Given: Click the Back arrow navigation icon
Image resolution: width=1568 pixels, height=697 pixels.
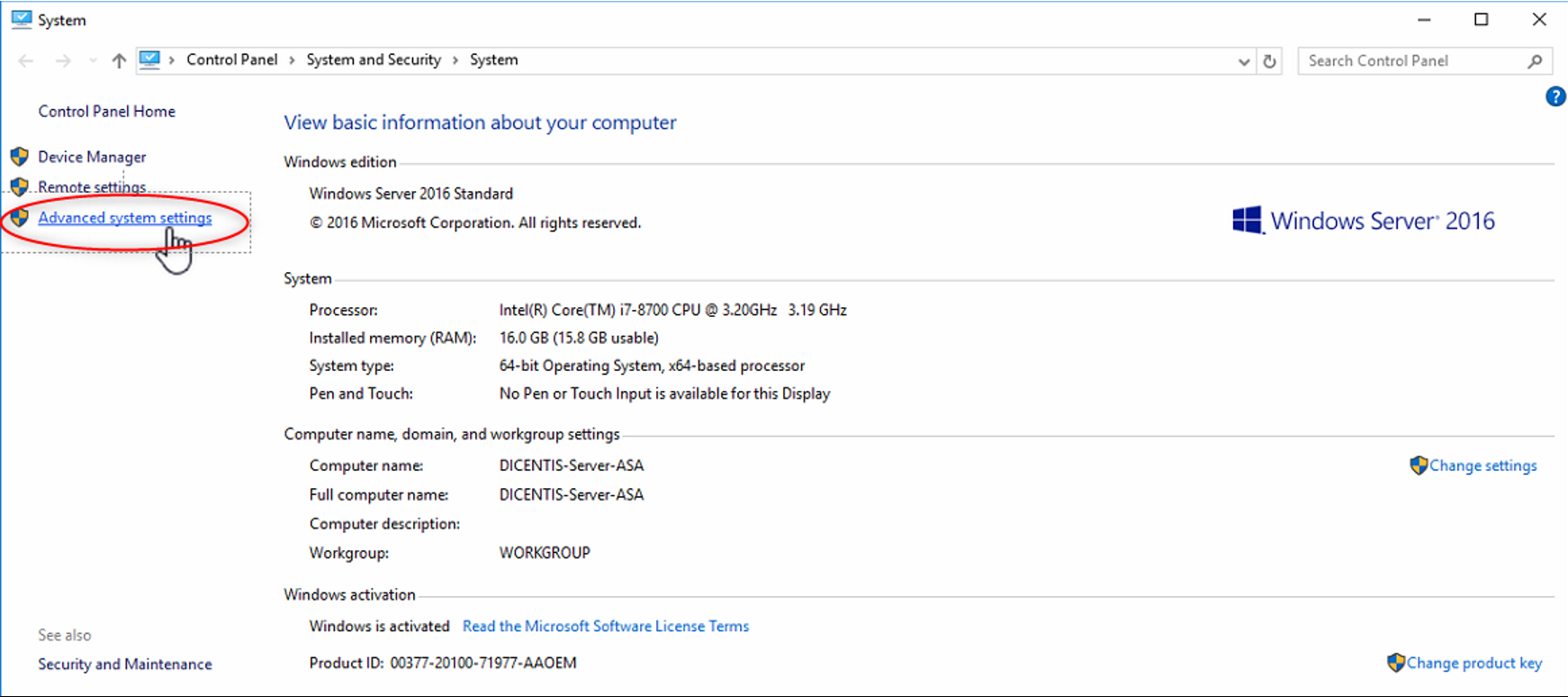Looking at the screenshot, I should [26, 60].
